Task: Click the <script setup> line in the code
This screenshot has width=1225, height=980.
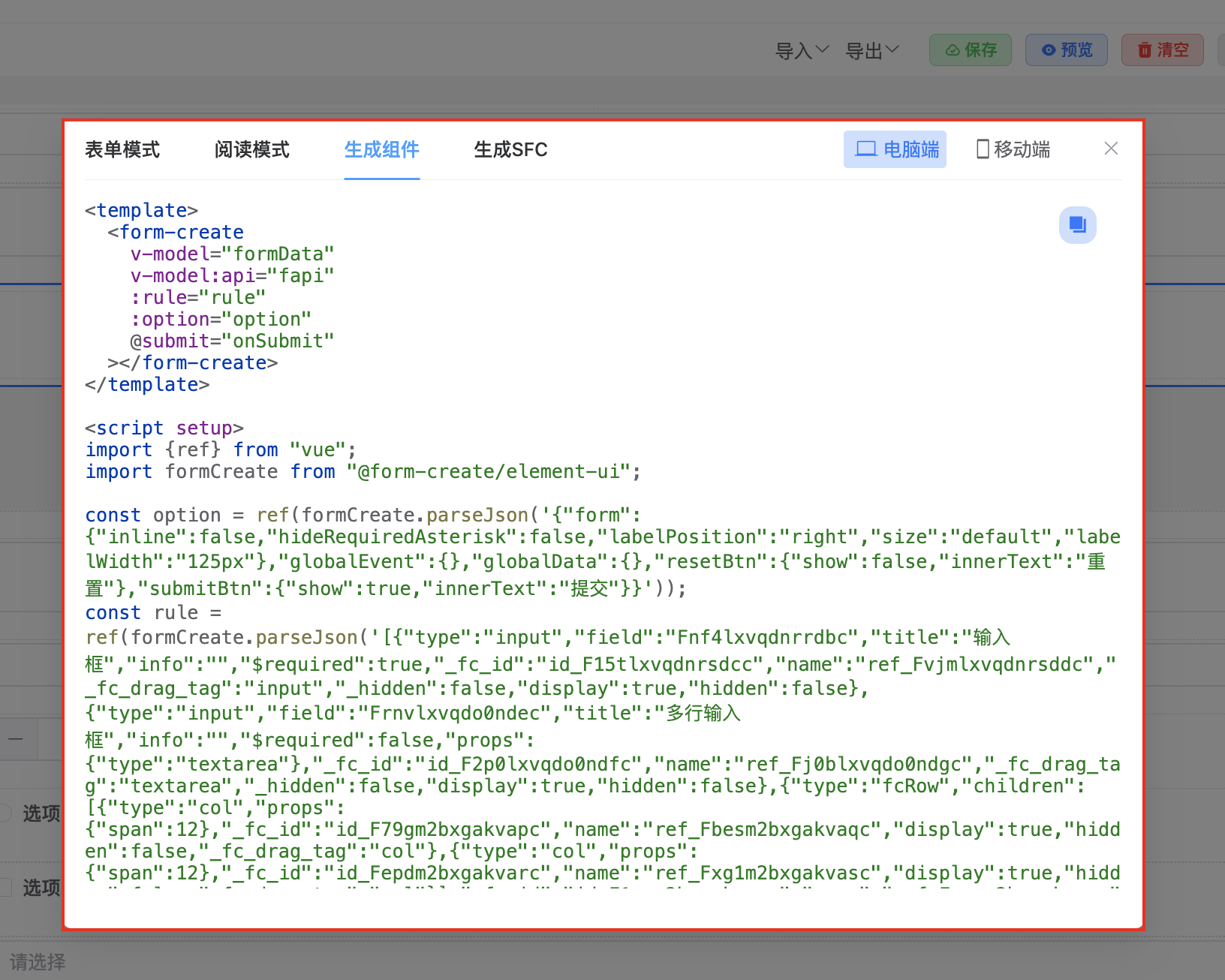Action: (164, 428)
